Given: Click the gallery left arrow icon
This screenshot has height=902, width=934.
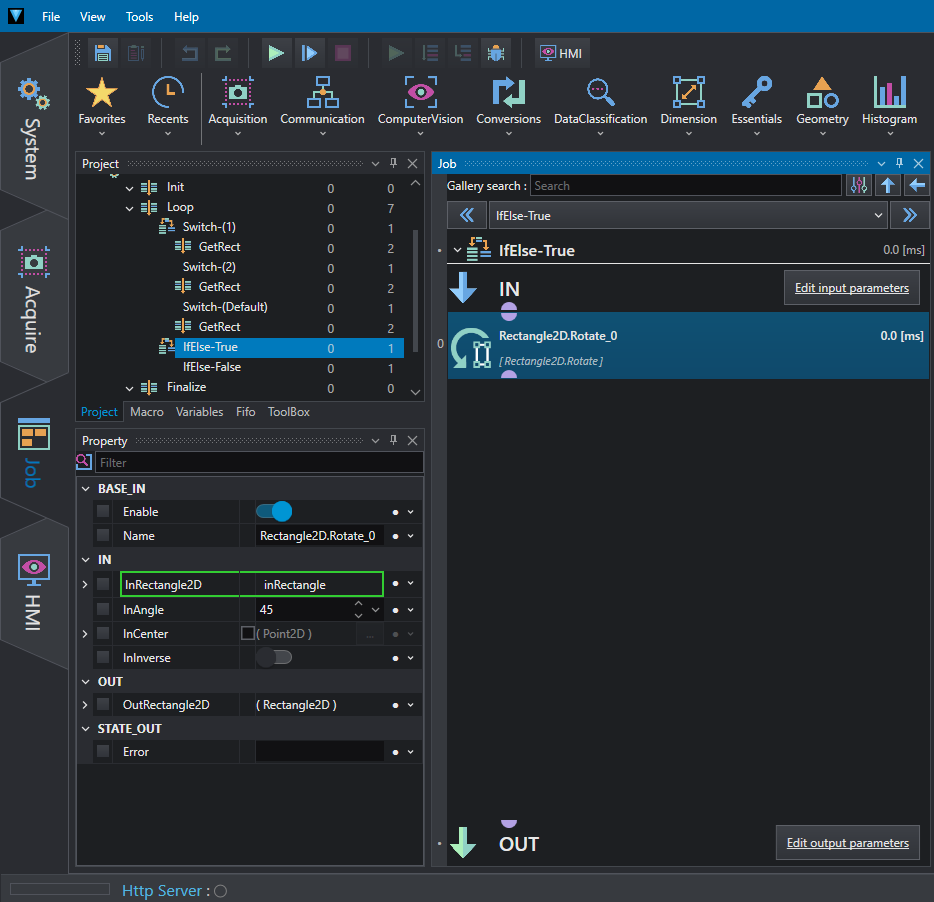Looking at the screenshot, I should [x=917, y=185].
